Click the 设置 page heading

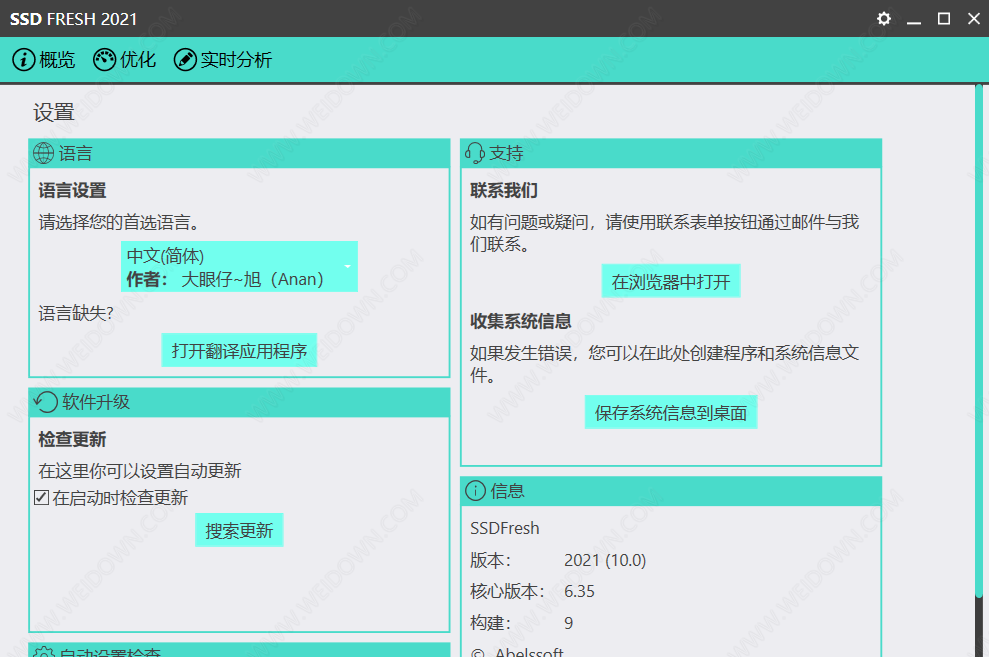coord(54,113)
